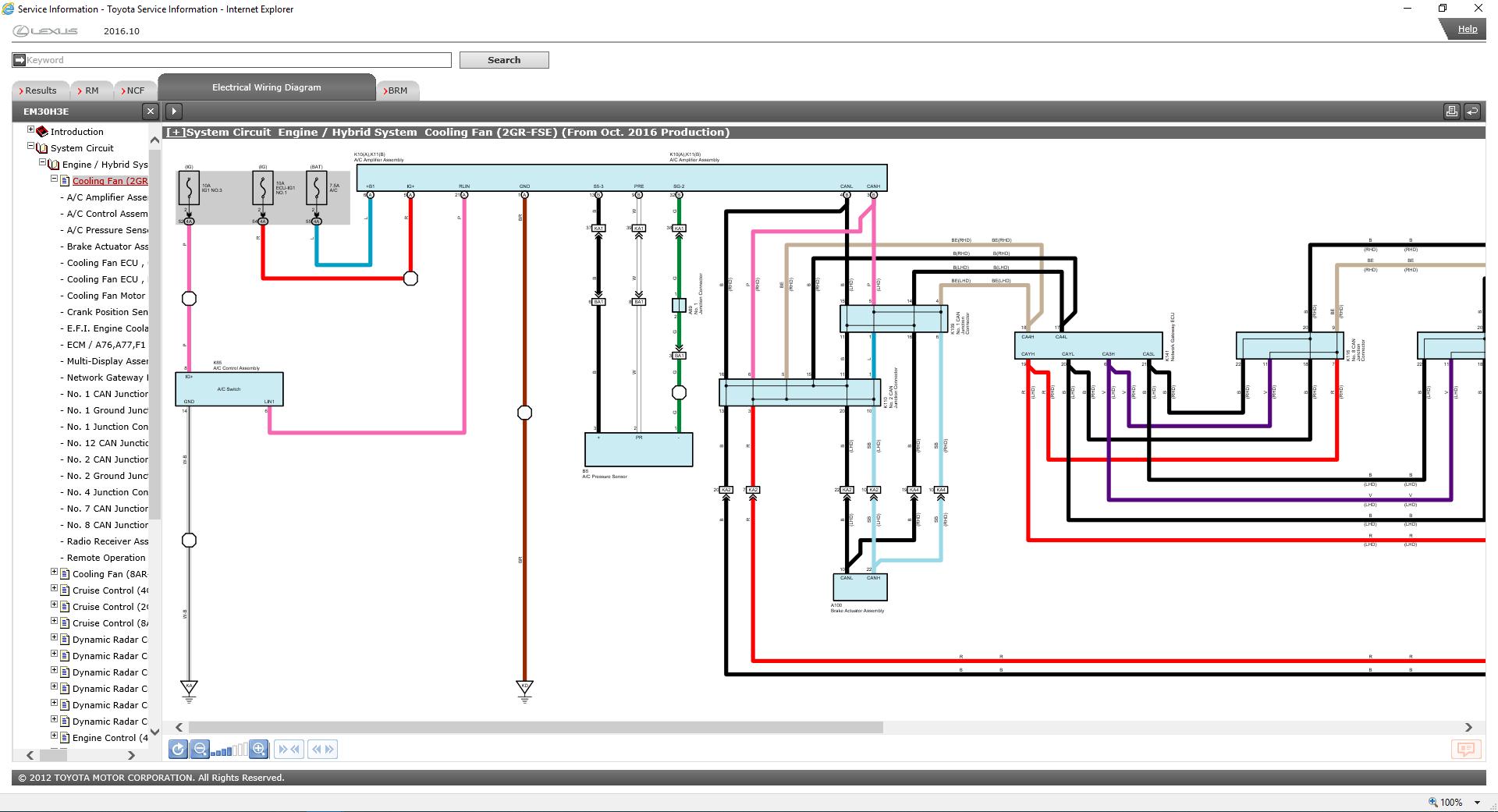Reset the diagram view with rotate icon
1498x812 pixels.
178,750
